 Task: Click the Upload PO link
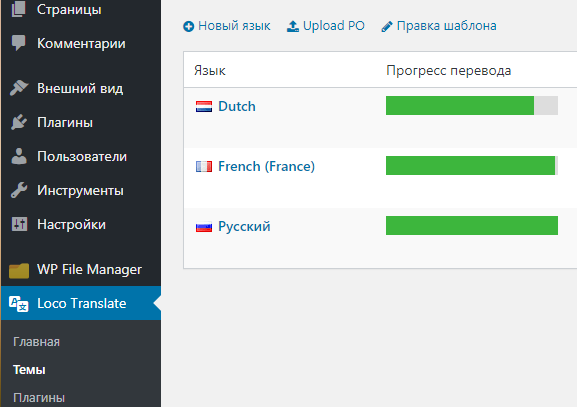pyautogui.click(x=334, y=26)
